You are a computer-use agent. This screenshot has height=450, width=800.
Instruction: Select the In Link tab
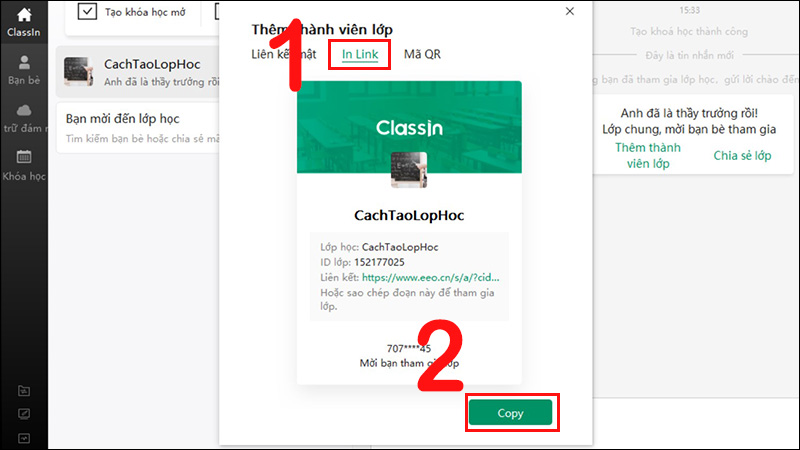pyautogui.click(x=360, y=54)
